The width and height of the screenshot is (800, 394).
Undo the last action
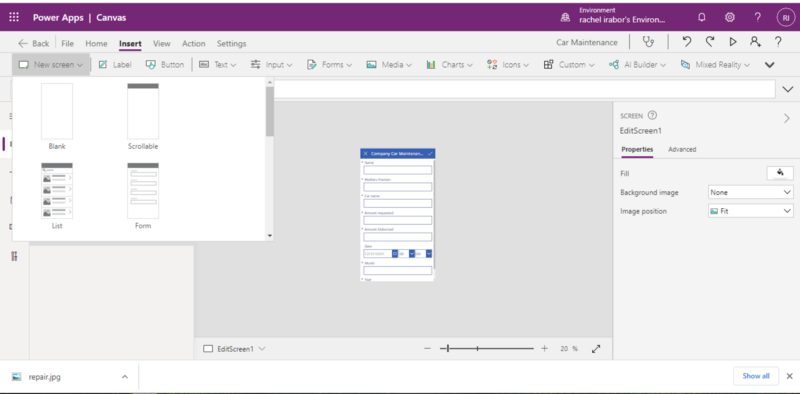coord(687,42)
